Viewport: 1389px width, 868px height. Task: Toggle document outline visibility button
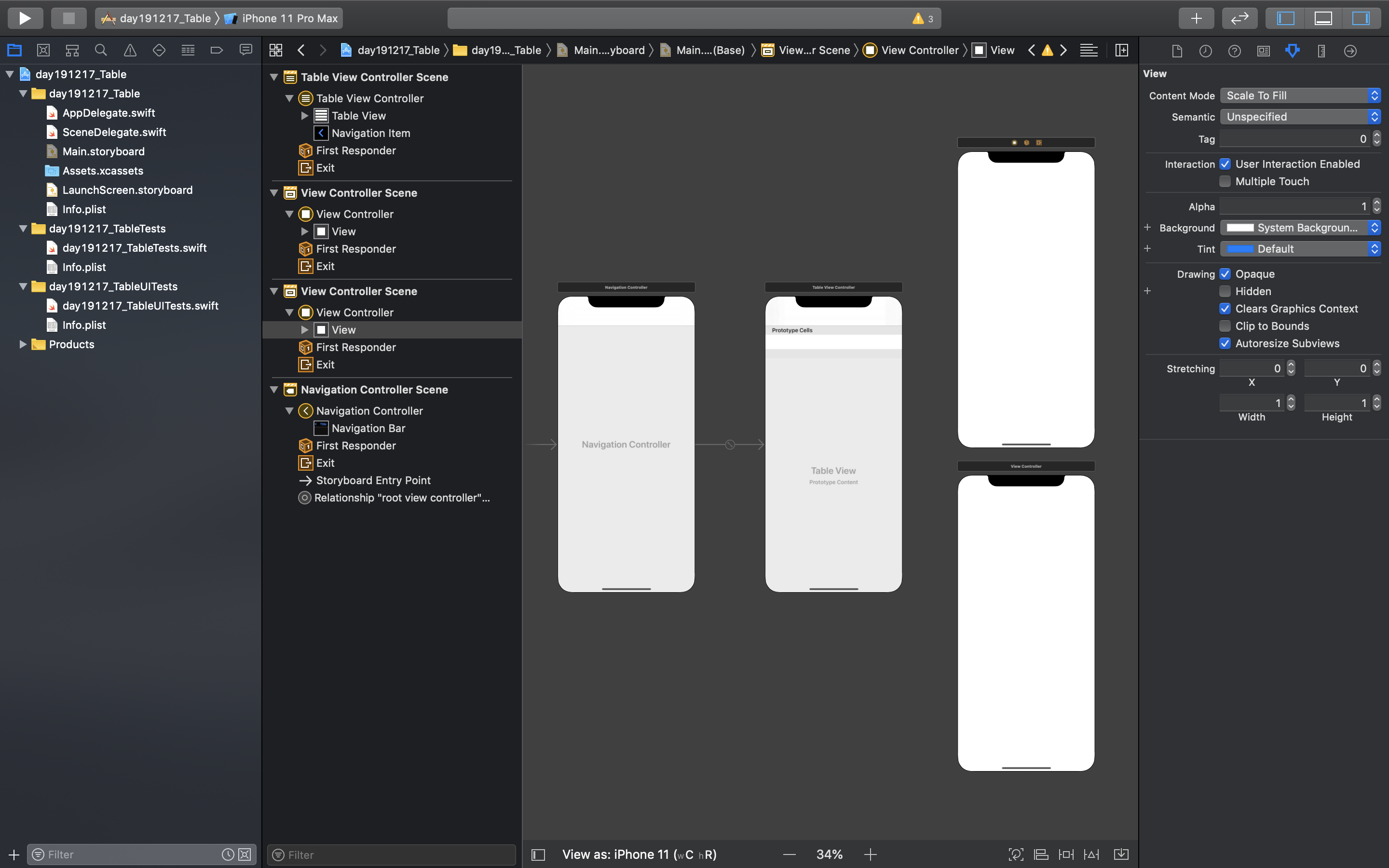[538, 855]
